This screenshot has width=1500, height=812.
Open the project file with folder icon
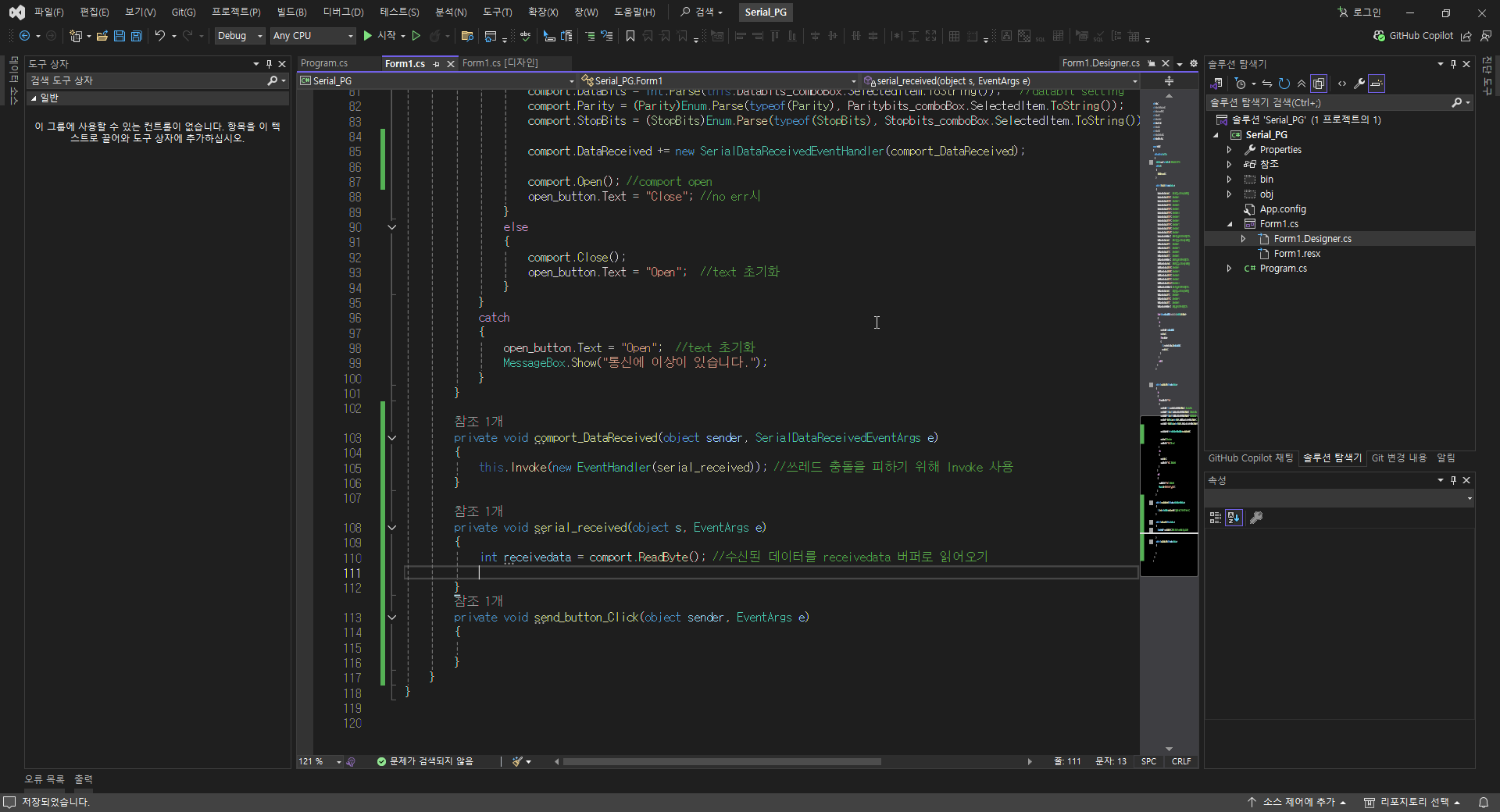click(102, 36)
